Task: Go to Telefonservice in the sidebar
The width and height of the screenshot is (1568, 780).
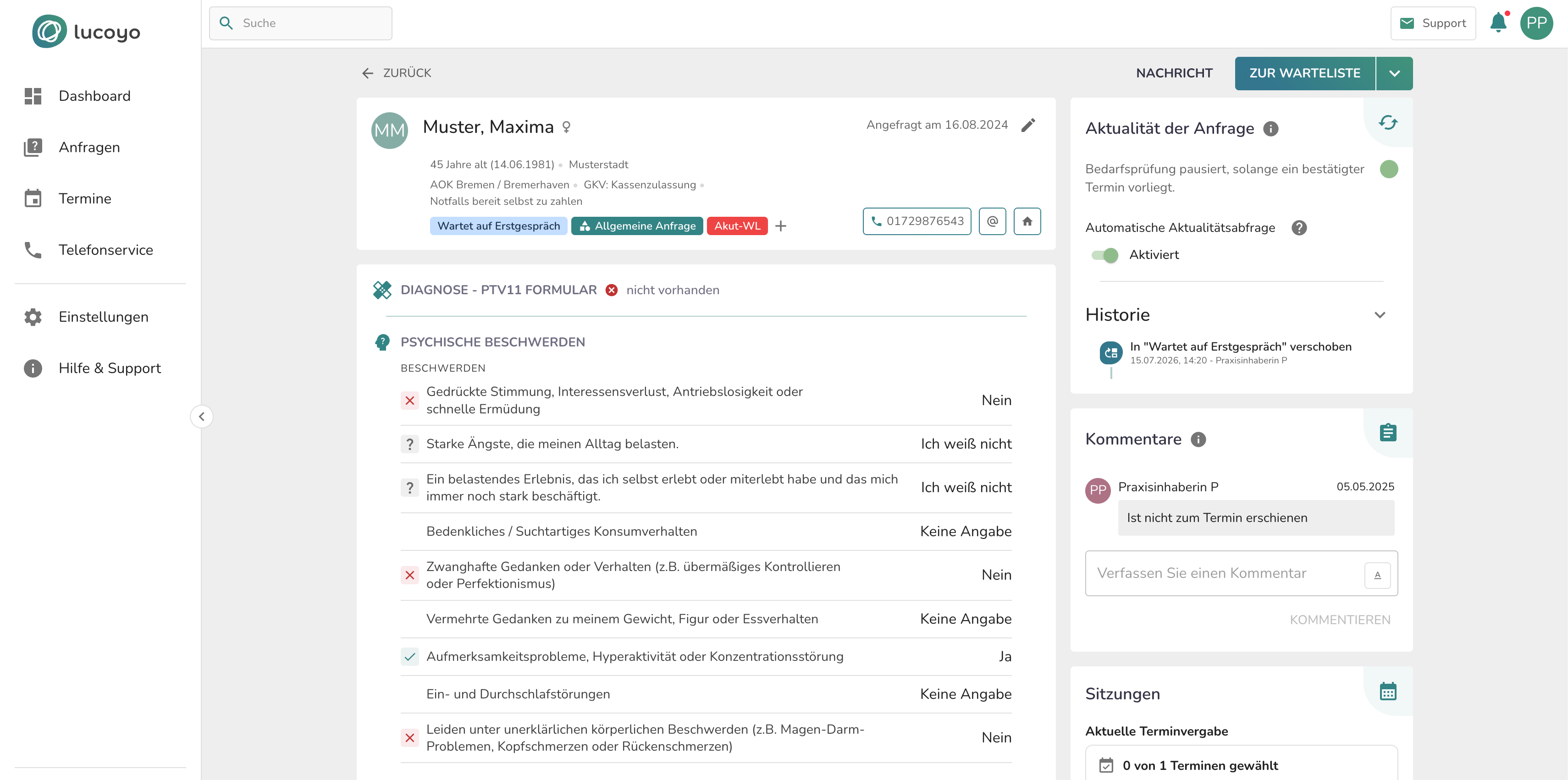Action: [x=105, y=250]
